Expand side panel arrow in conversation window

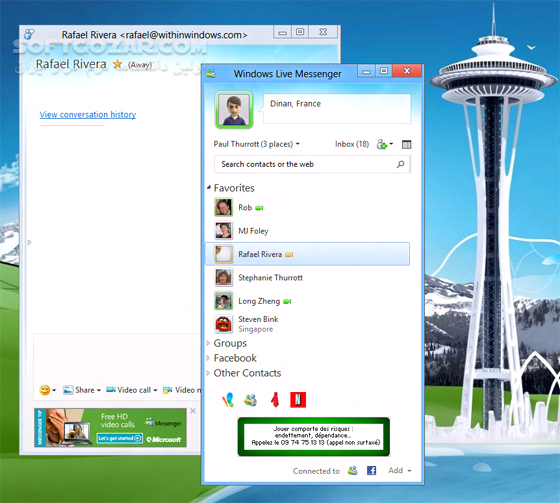[30, 242]
